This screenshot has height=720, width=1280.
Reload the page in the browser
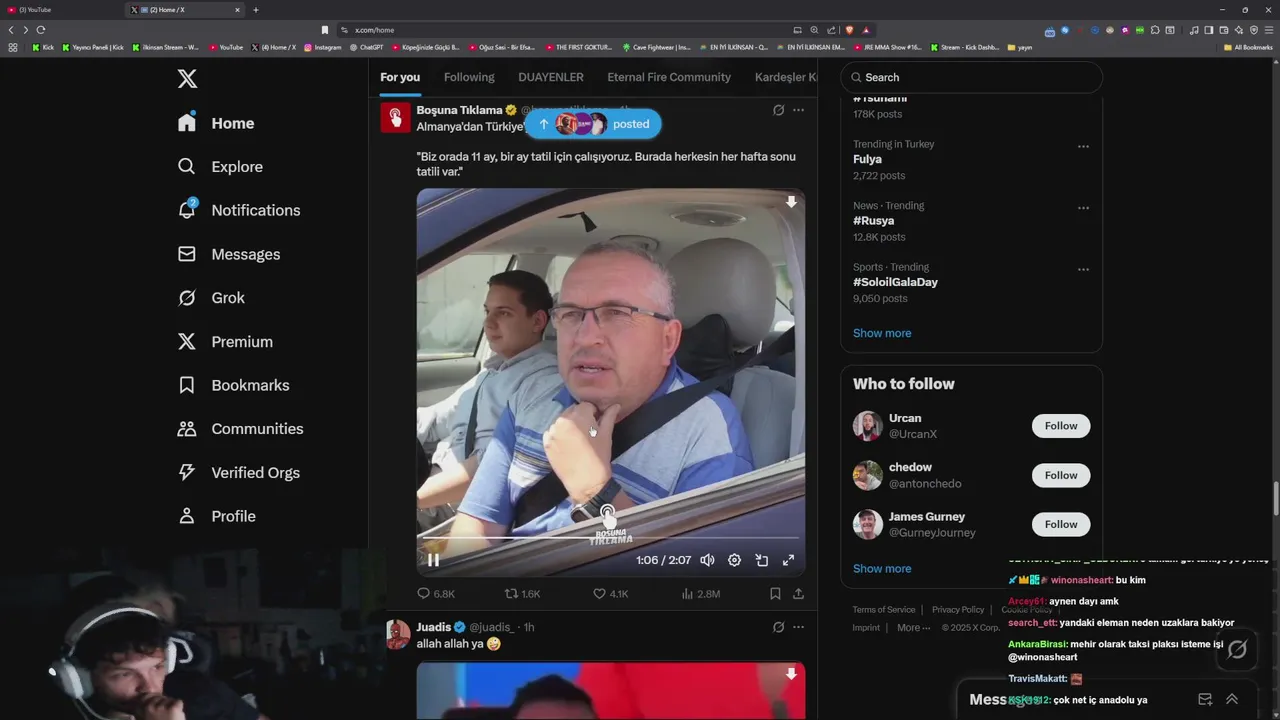pos(41,30)
